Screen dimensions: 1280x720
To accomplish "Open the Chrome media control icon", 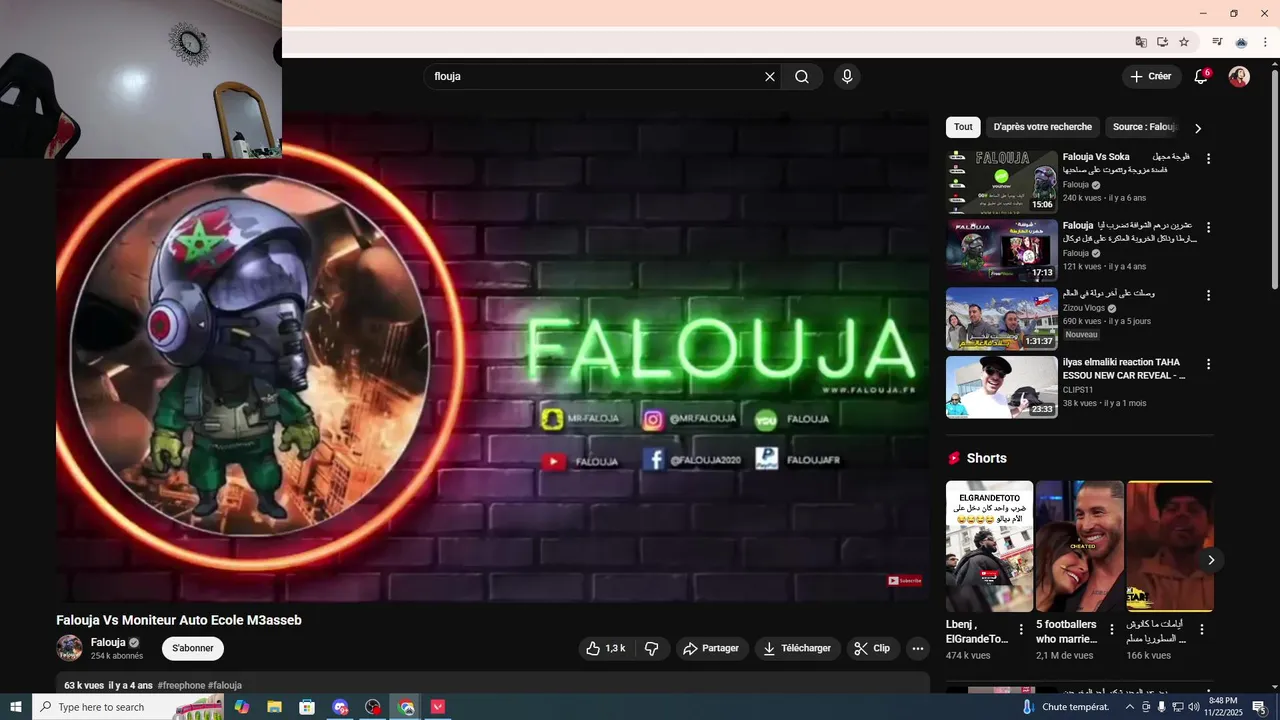I will 1217,42.
